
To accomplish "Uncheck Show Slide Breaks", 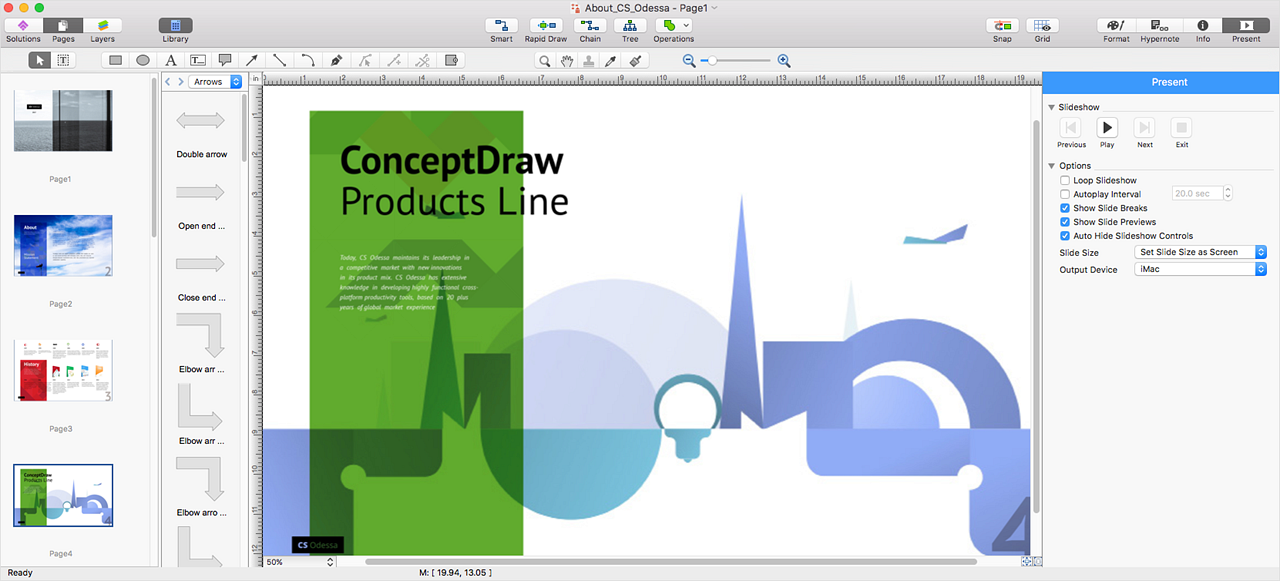I will tap(1065, 208).
